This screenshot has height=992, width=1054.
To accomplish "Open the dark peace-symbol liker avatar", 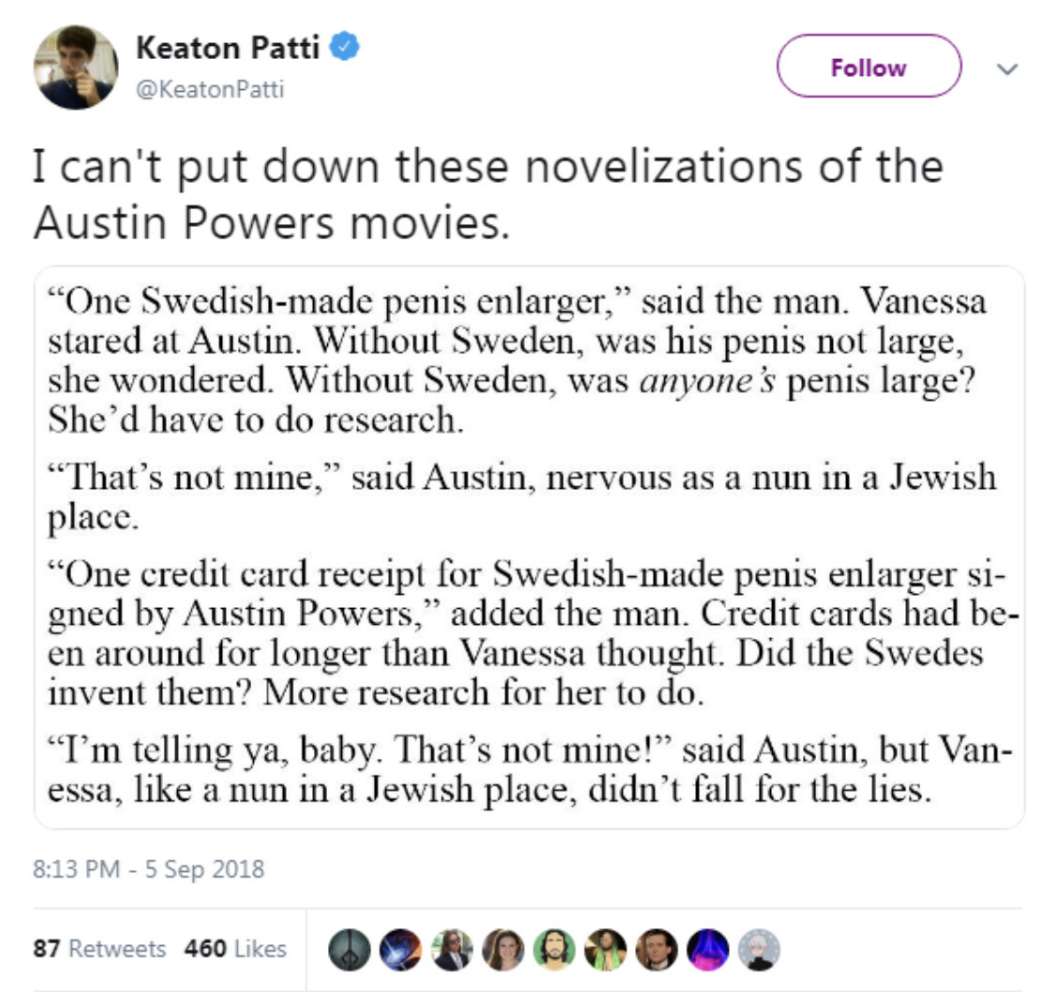I will pos(349,947).
